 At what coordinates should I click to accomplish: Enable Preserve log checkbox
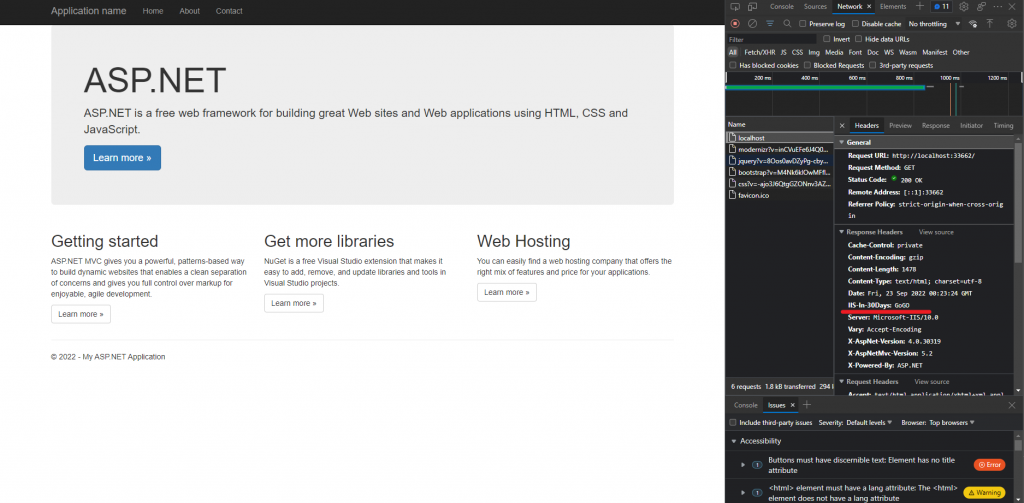point(803,24)
